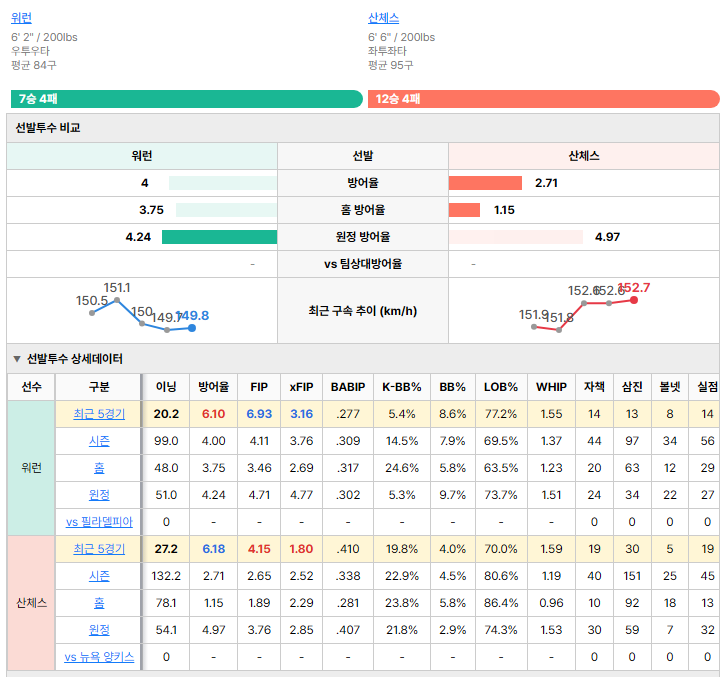The image size is (726, 677).
Task: Click the red 12승 4패 record bar
Action: (544, 99)
